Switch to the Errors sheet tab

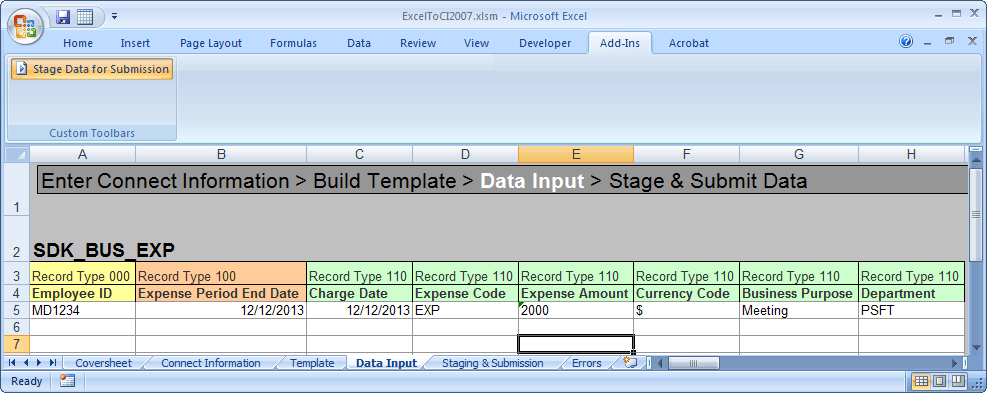(587, 363)
